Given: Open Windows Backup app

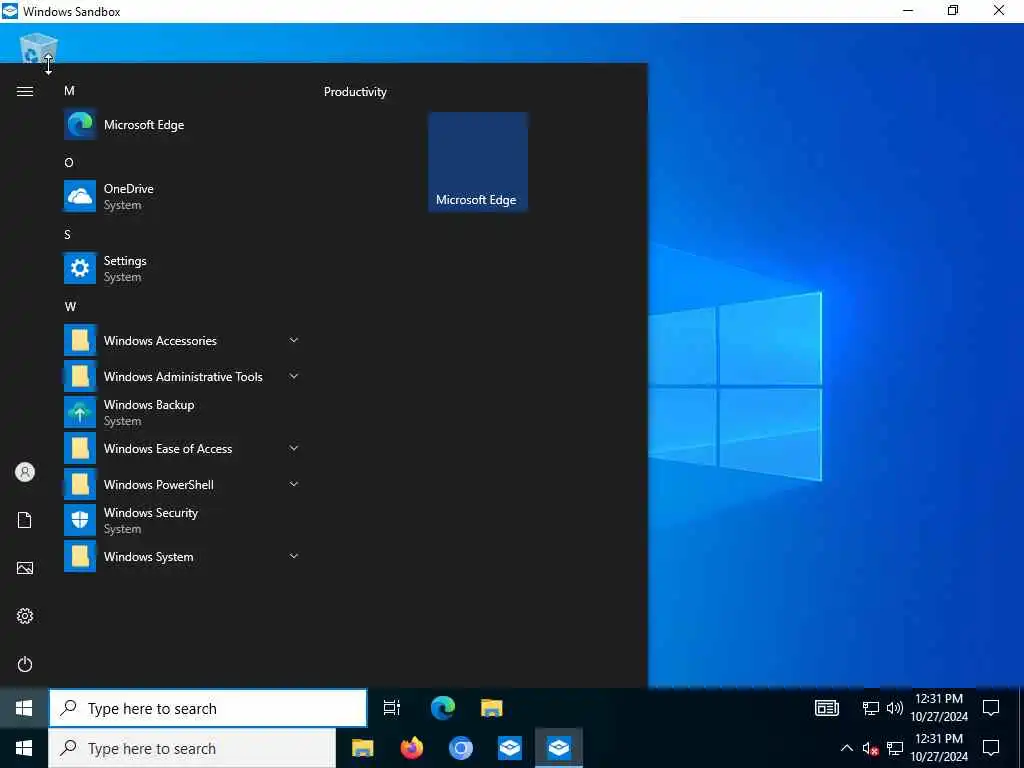Looking at the screenshot, I should [x=183, y=413].
